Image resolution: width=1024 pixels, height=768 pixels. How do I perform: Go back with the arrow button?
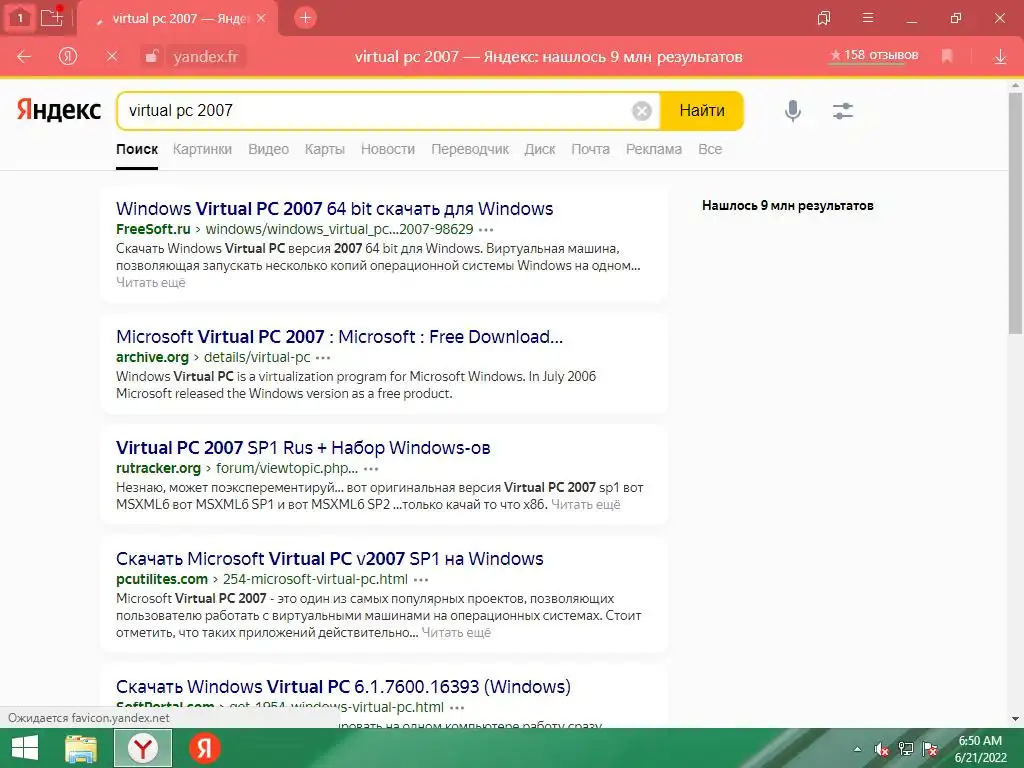pos(24,57)
